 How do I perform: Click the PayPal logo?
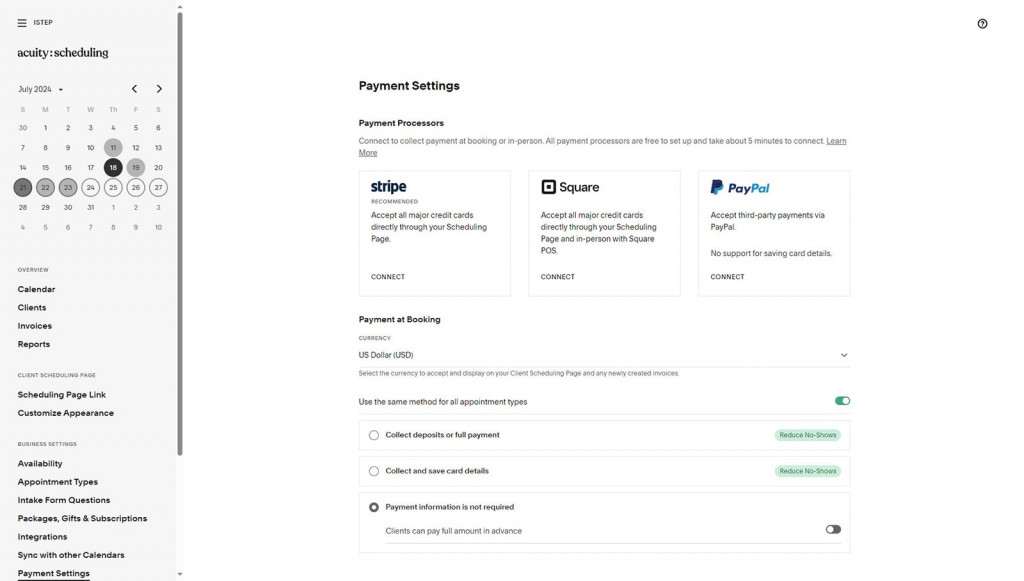tap(740, 187)
